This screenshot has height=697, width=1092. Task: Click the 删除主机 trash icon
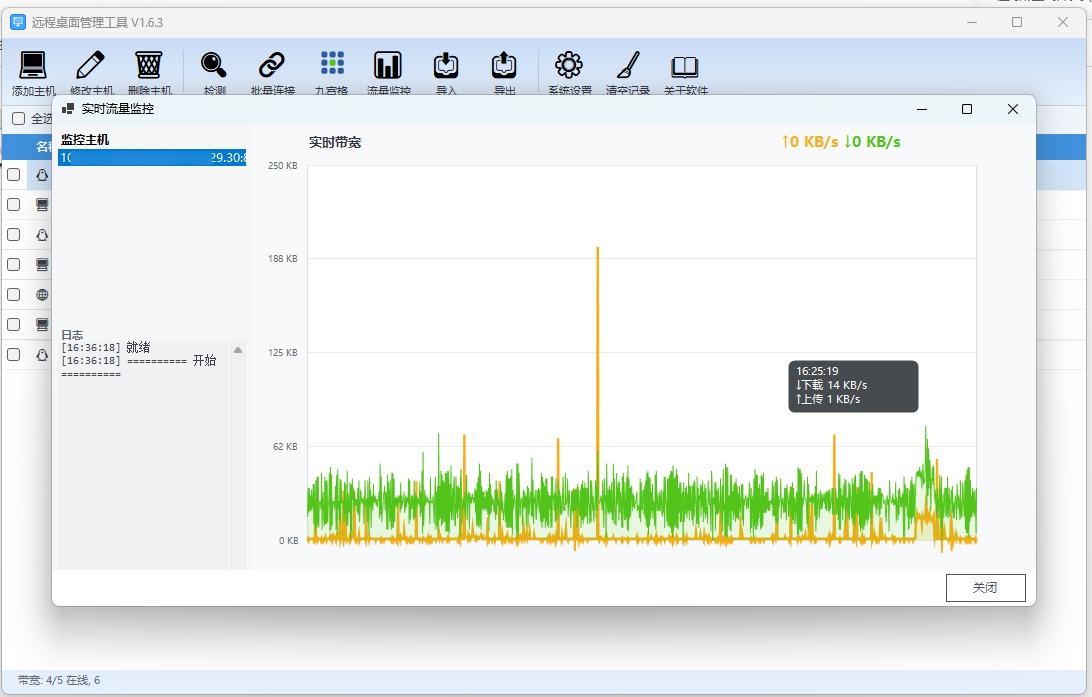click(x=148, y=65)
